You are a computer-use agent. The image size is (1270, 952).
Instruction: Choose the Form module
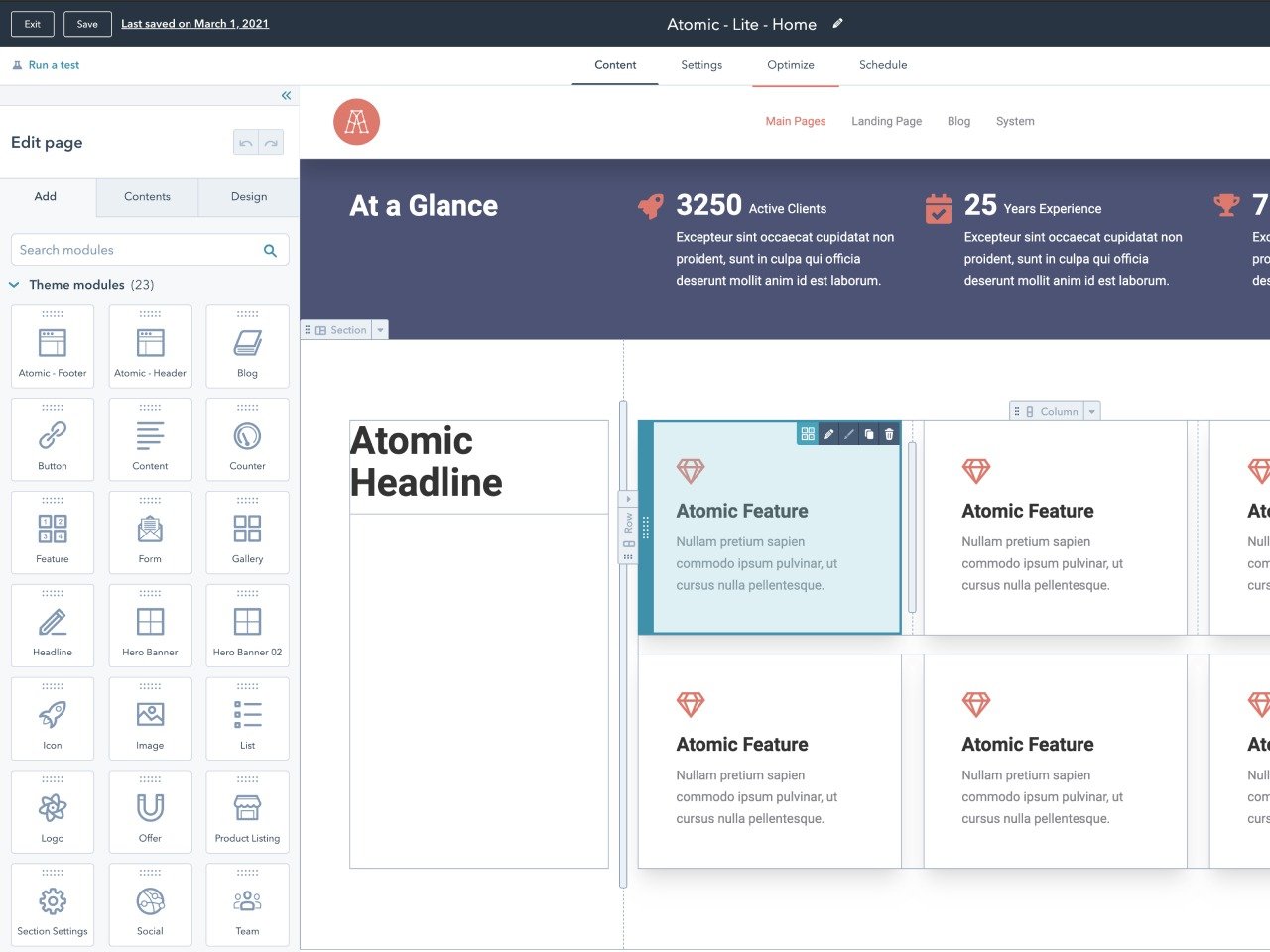pos(150,533)
